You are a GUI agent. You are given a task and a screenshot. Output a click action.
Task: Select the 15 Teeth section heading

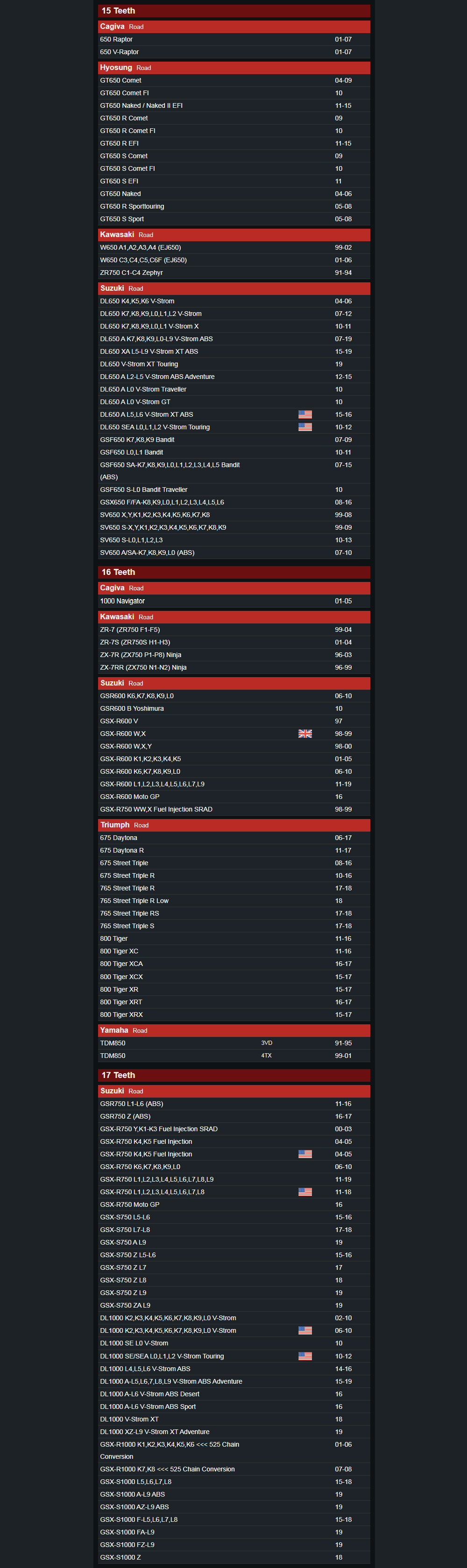pos(234,11)
